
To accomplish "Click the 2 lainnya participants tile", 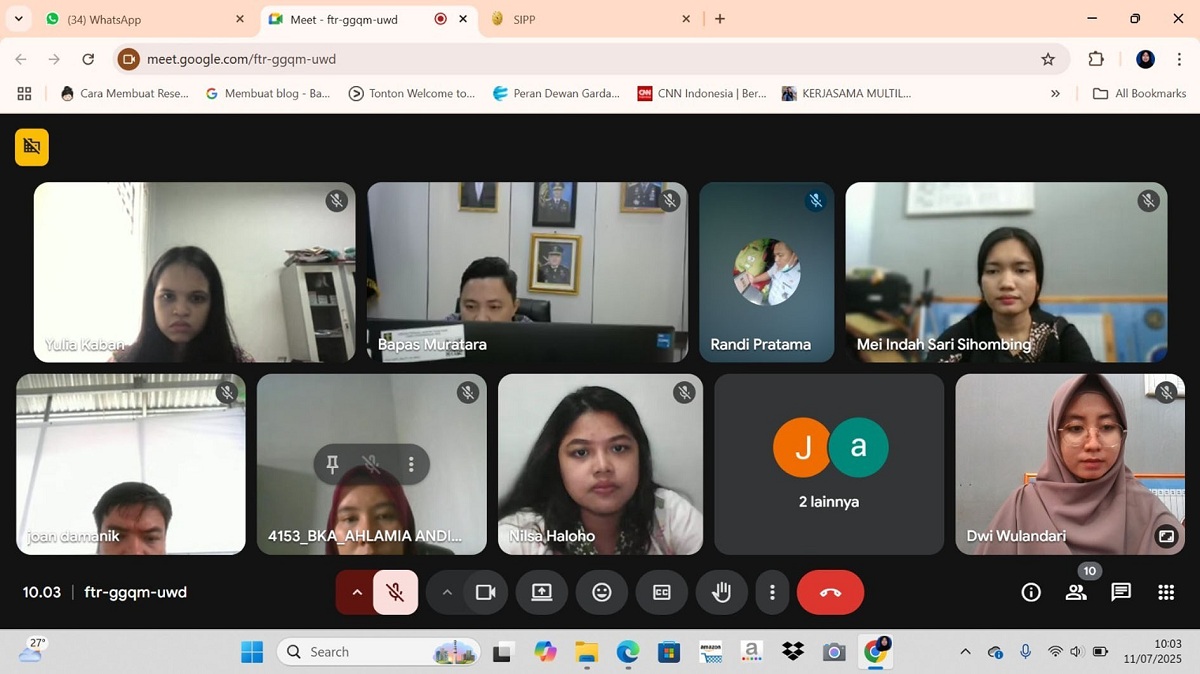I will pyautogui.click(x=829, y=464).
